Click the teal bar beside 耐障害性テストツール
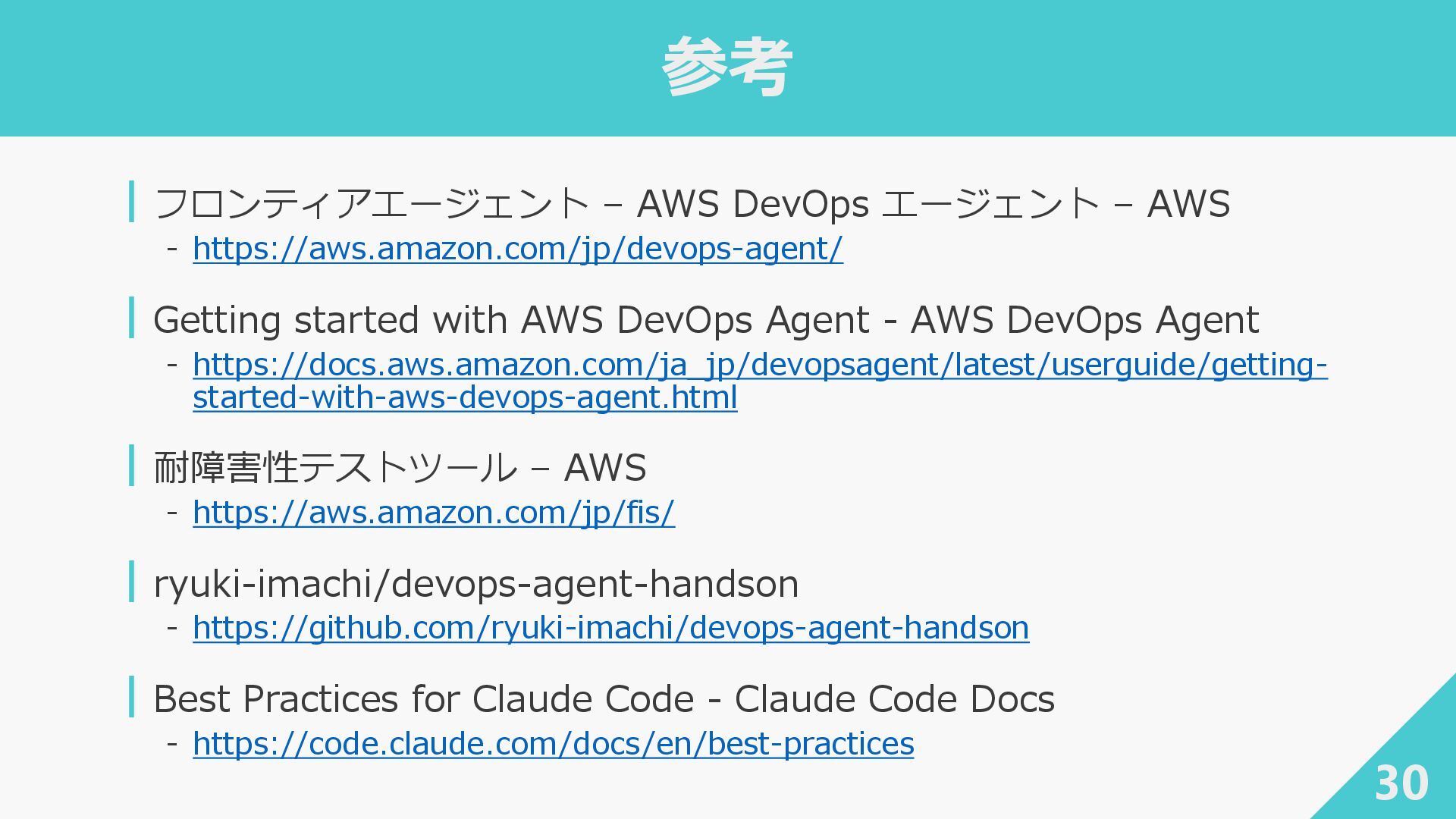Image resolution: width=1456 pixels, height=819 pixels. [132, 465]
